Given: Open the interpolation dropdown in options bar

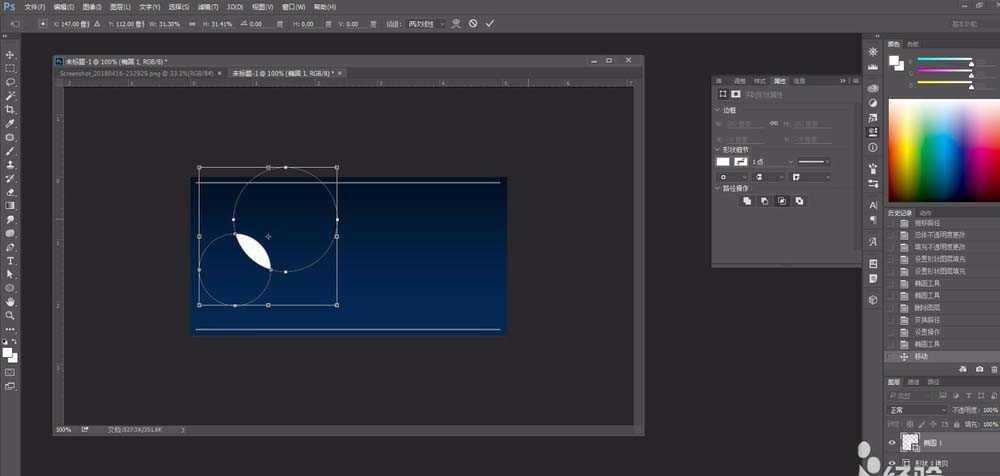Looking at the screenshot, I should coord(429,22).
